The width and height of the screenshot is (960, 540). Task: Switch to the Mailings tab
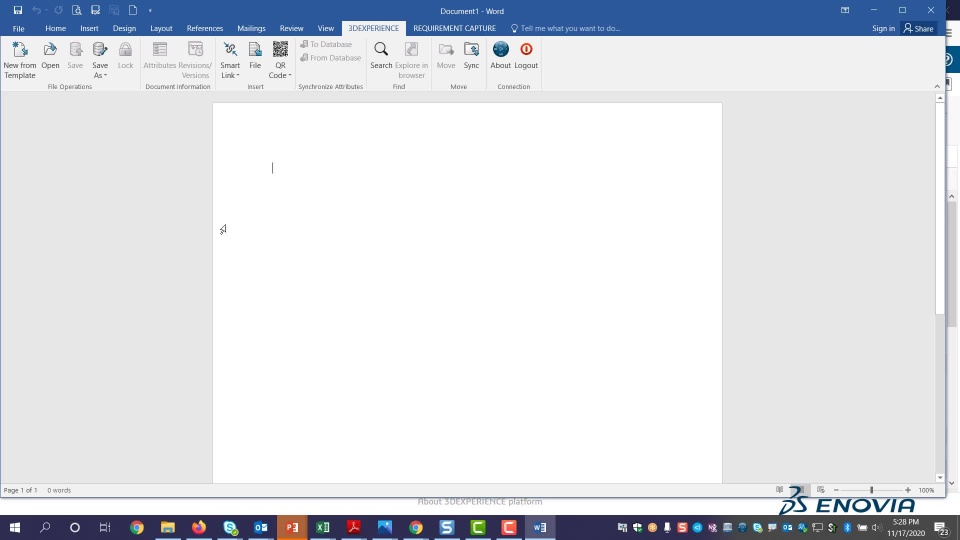coord(251,28)
